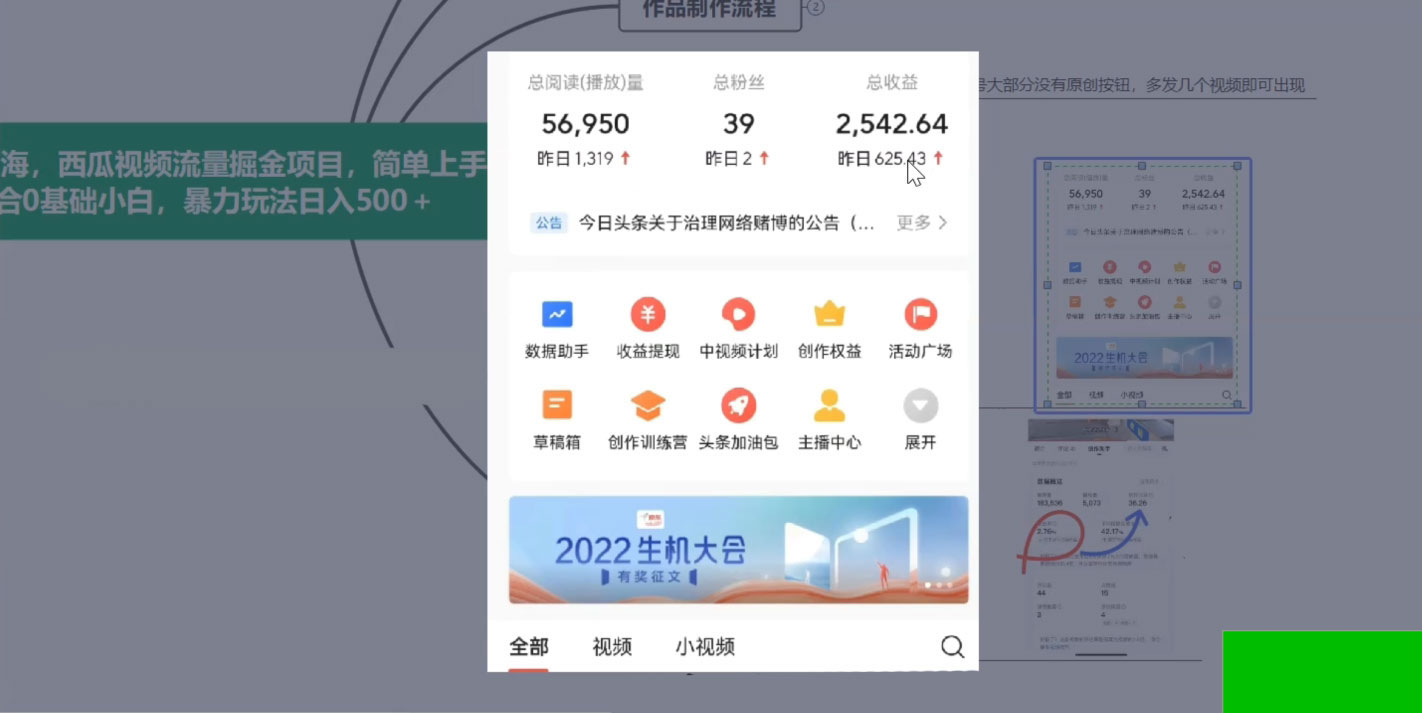Open the 活动广场 flag icon

click(920, 315)
